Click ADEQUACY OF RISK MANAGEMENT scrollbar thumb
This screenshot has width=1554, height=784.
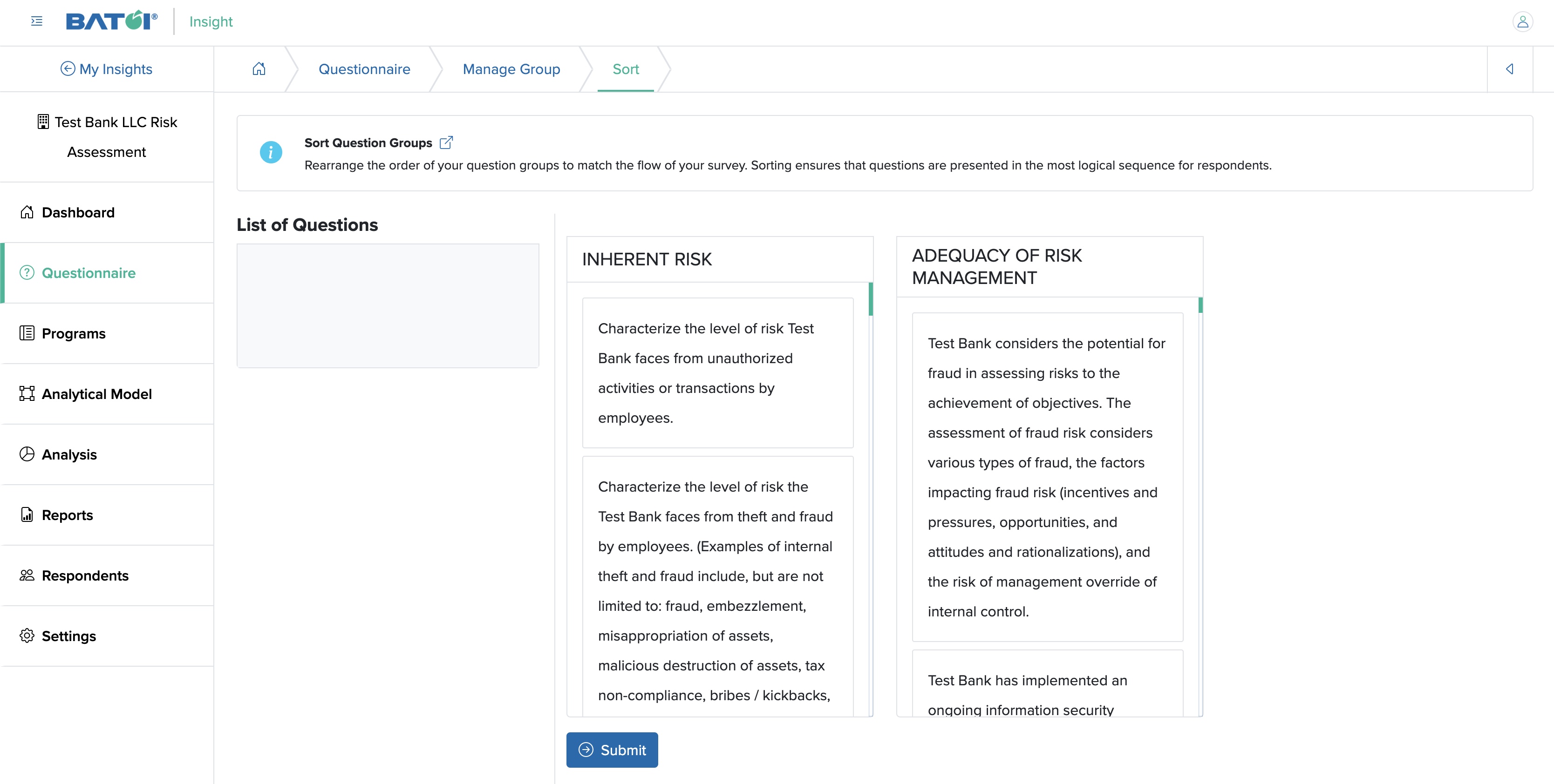point(1200,305)
